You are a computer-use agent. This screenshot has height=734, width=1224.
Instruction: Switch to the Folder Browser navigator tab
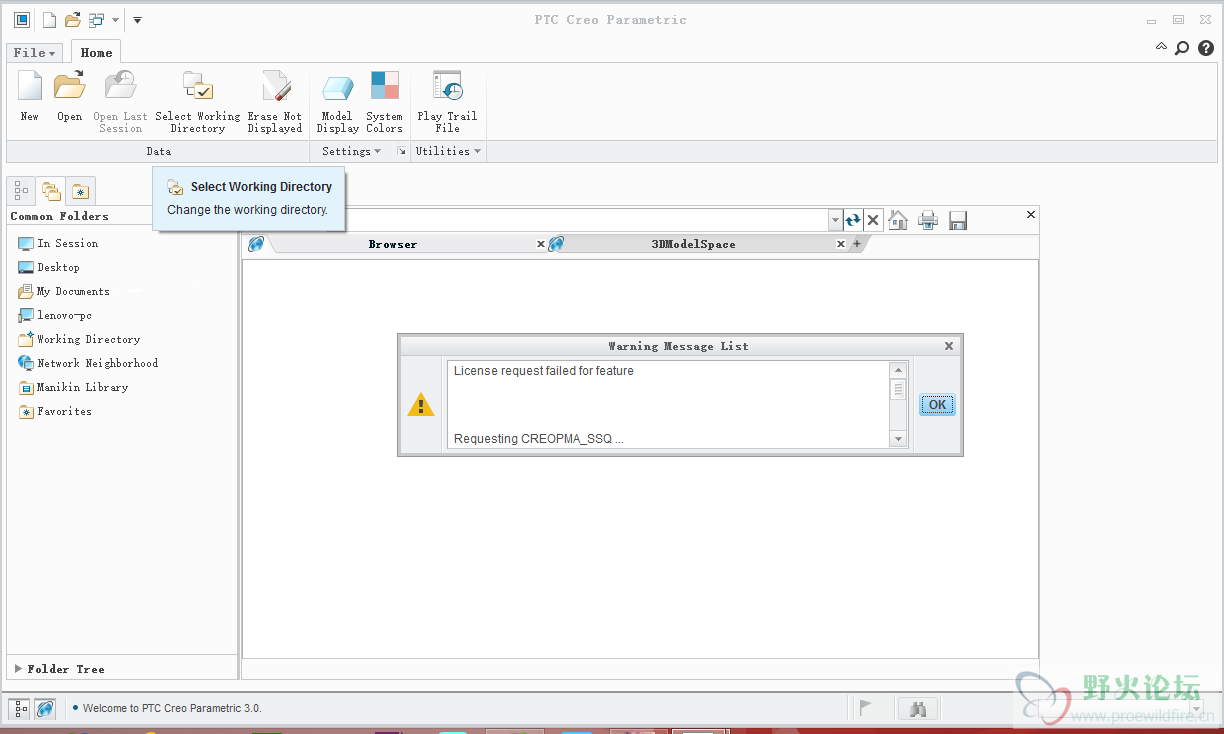51,190
